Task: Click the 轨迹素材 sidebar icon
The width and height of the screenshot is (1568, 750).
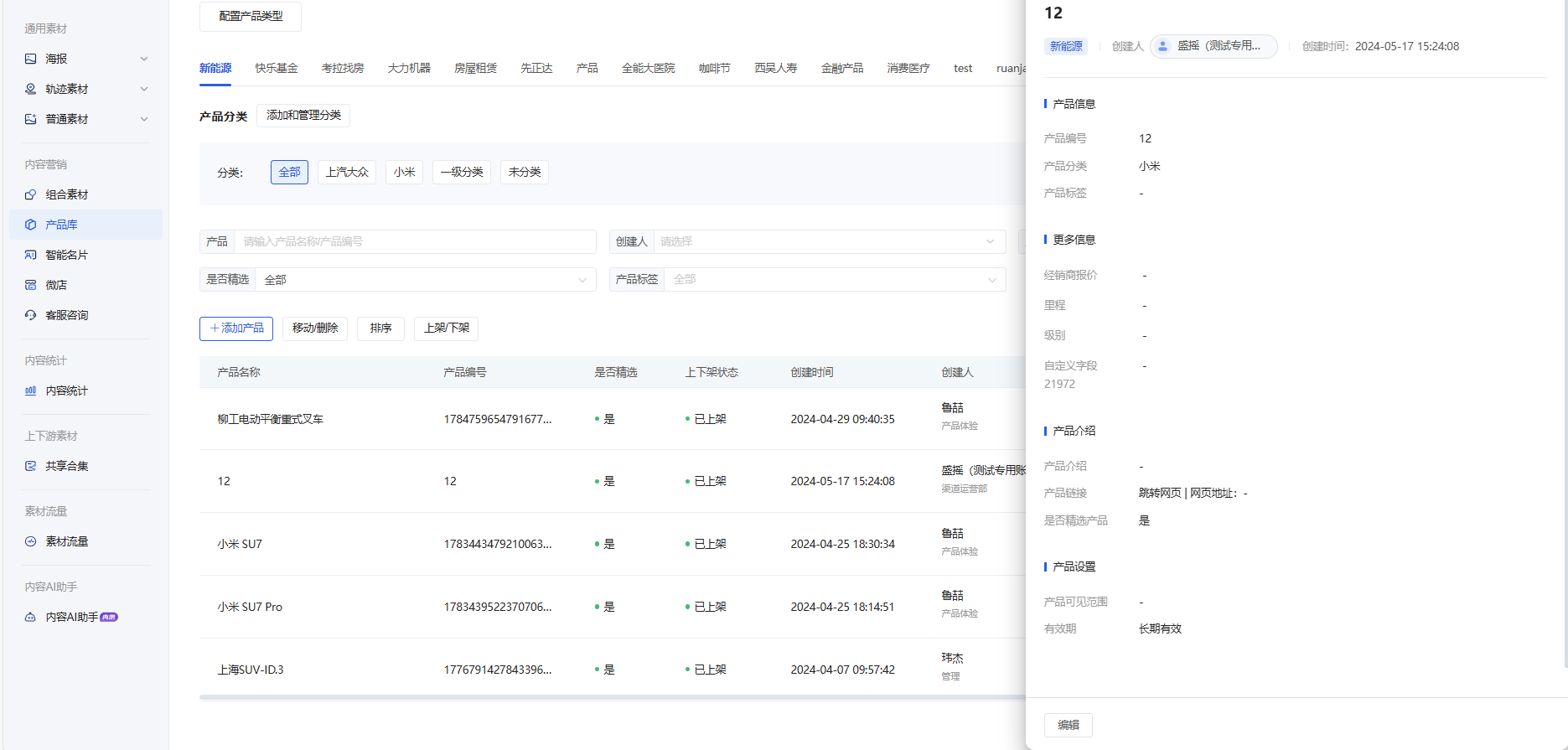Action: point(31,89)
